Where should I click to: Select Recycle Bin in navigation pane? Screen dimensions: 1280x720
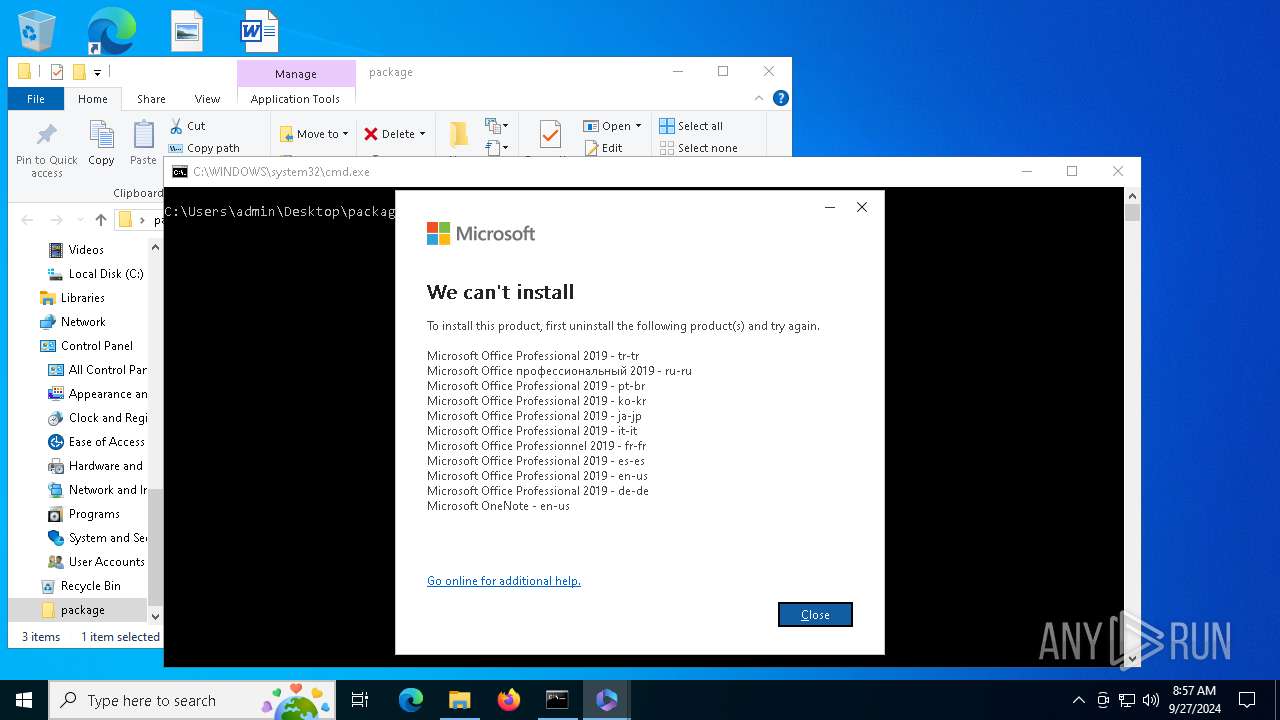[x=82, y=586]
